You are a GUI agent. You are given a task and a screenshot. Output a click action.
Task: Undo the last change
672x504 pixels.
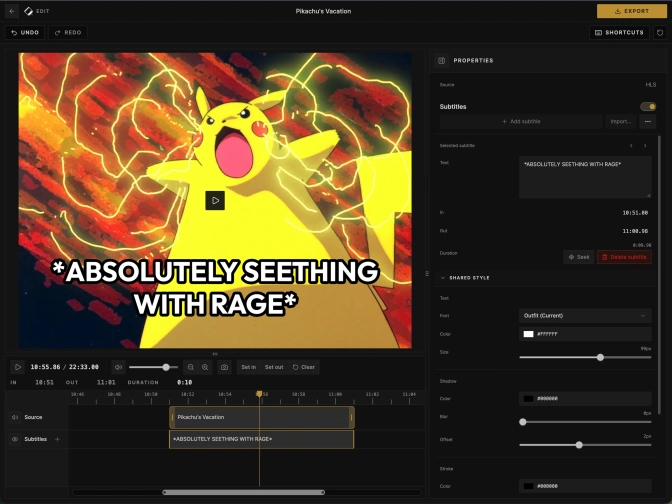[25, 33]
